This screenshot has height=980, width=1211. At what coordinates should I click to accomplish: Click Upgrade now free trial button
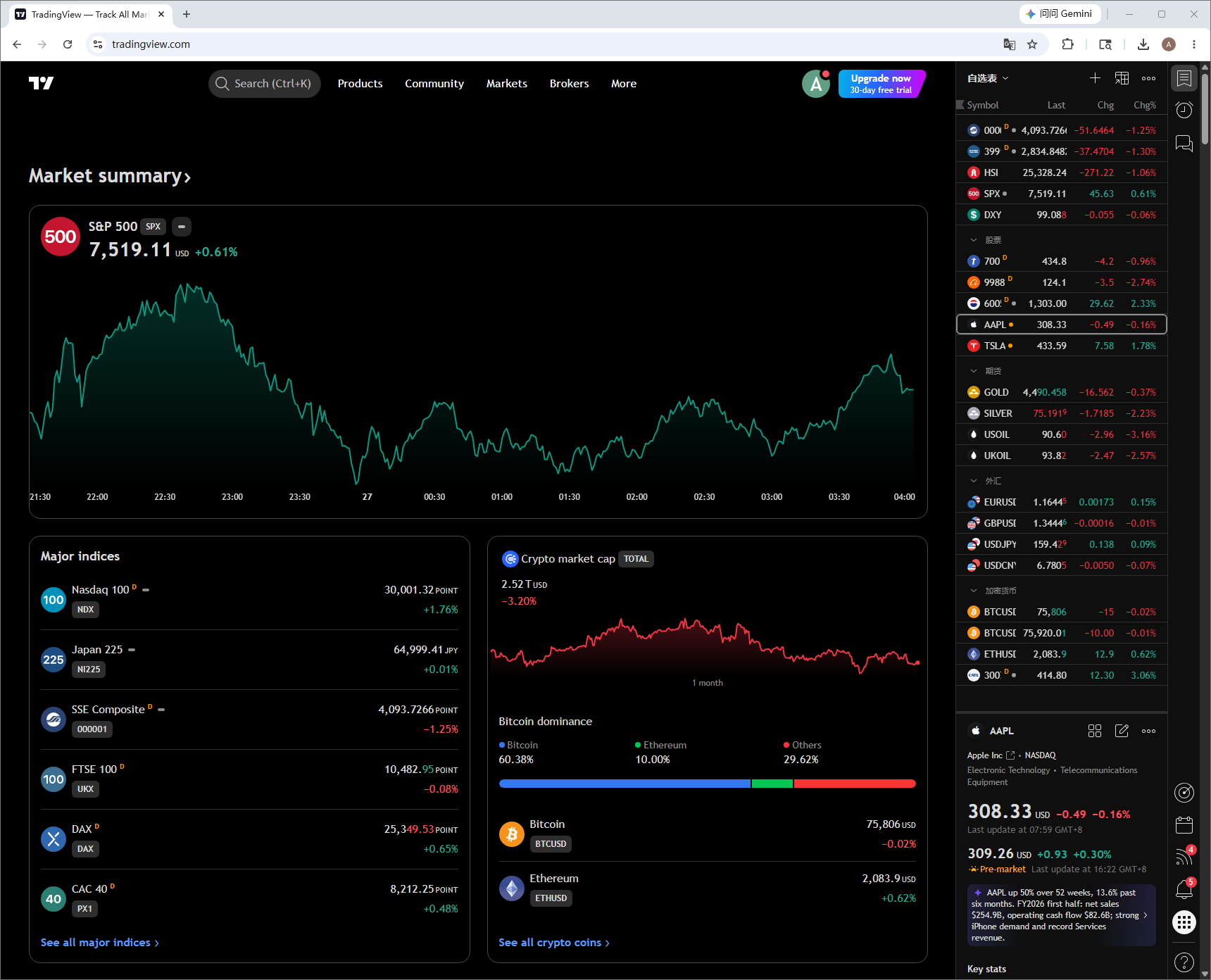[881, 84]
